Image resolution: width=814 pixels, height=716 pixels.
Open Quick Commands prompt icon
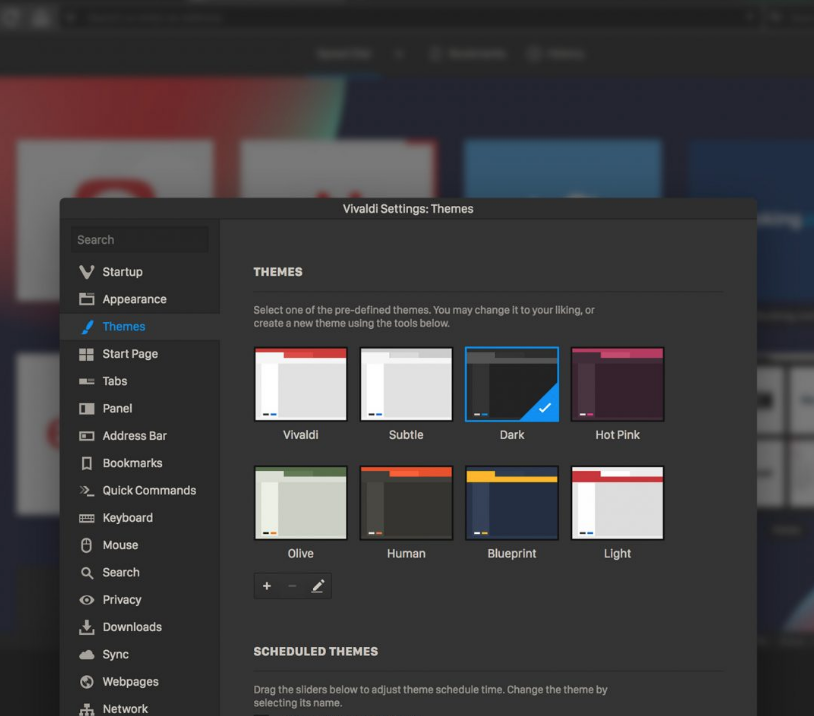click(x=87, y=491)
